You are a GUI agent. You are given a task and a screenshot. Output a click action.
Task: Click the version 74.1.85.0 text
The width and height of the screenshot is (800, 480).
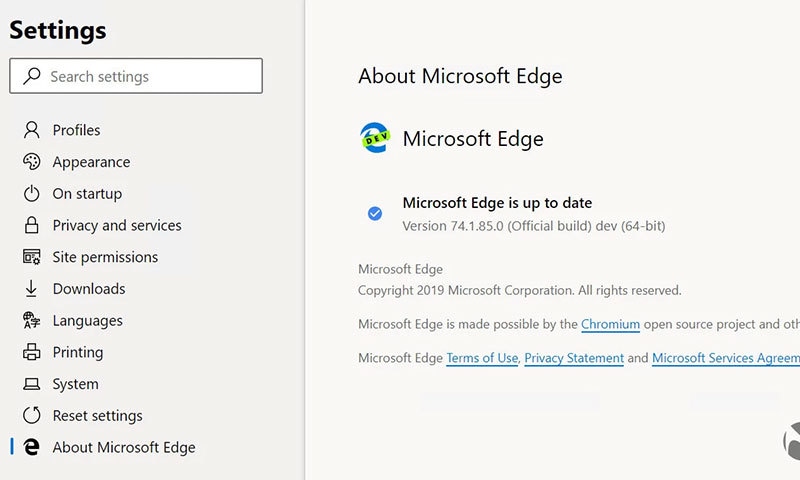534,226
